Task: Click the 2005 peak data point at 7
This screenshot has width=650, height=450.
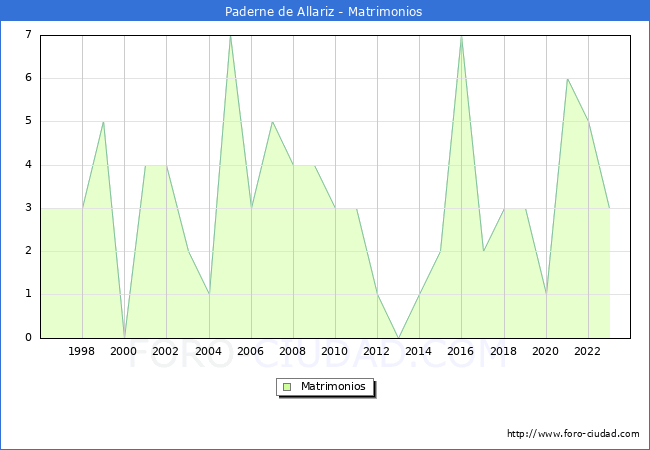Action: 230,36
